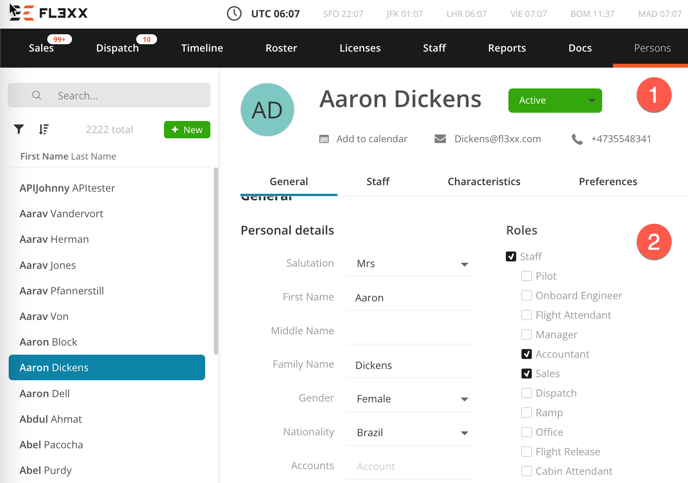Check the Pilot role checkbox
The image size is (688, 483).
click(526, 276)
